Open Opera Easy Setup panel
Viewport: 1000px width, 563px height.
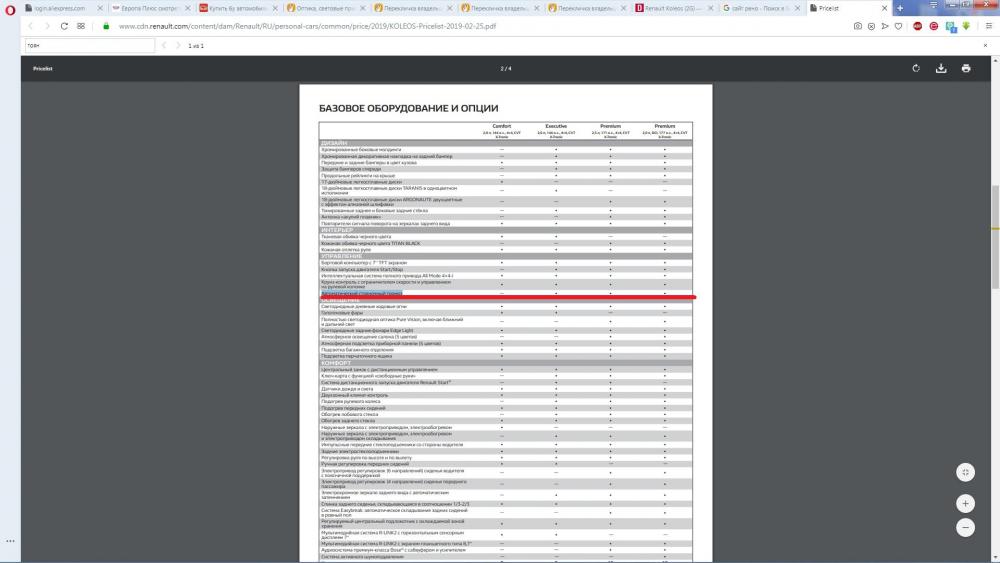point(989,26)
